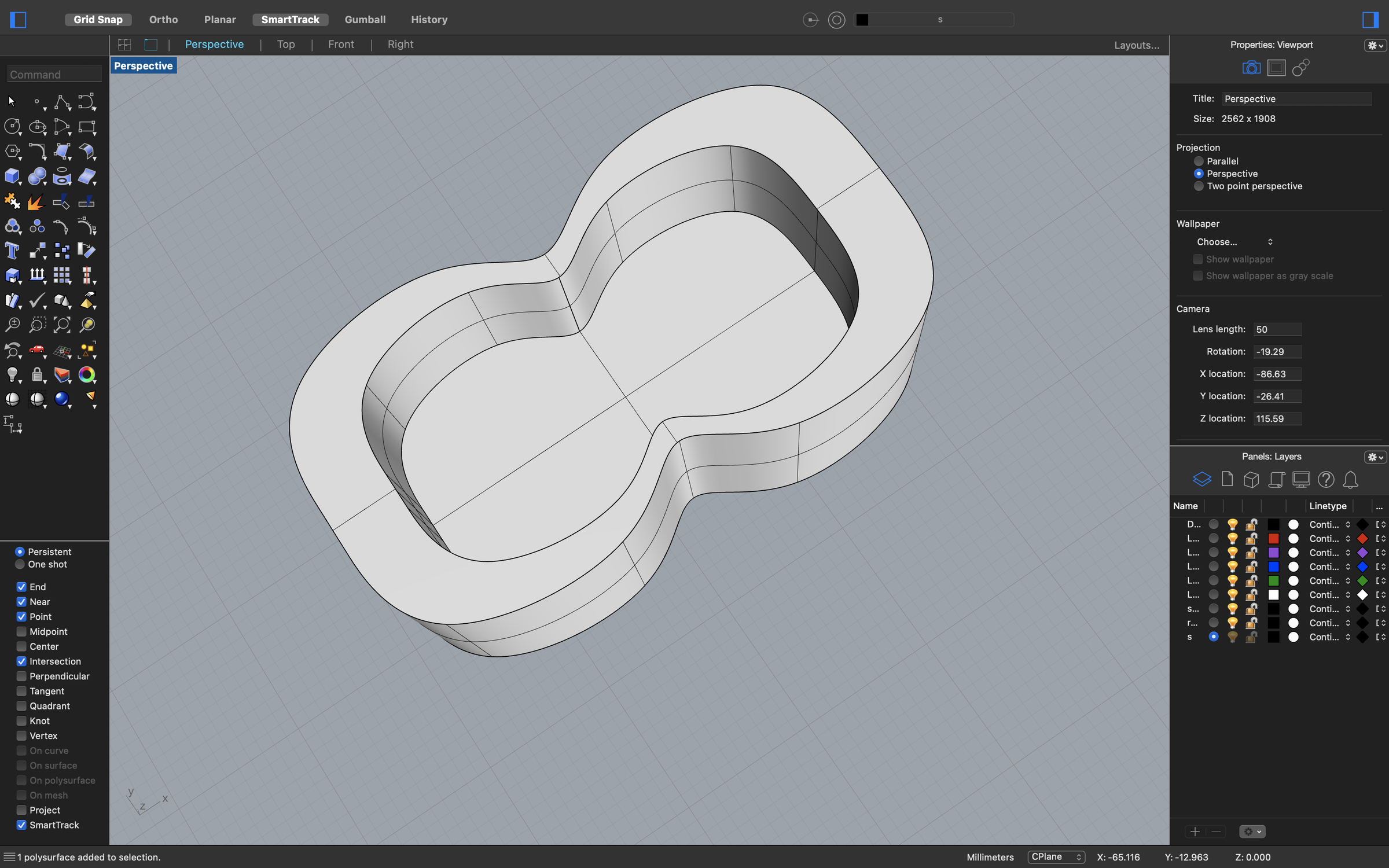Screen dimensions: 1389x868
Task: Click the History menu item
Action: point(428,19)
